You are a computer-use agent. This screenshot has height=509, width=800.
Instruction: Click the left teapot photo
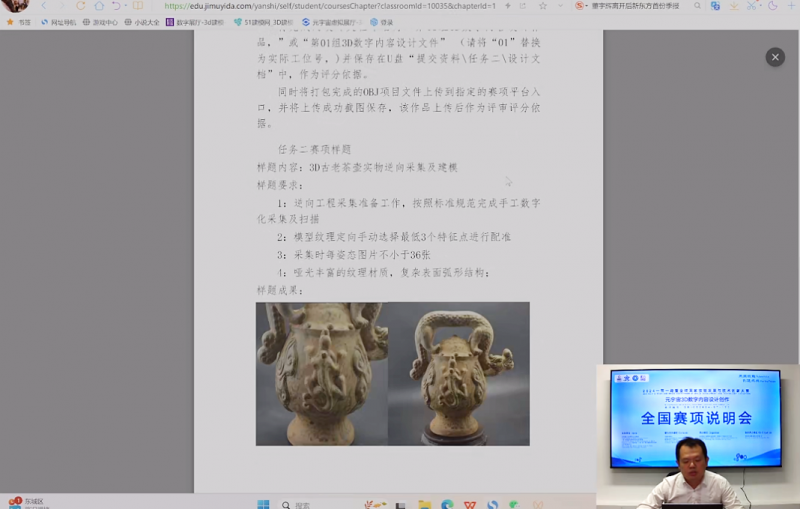click(x=320, y=373)
